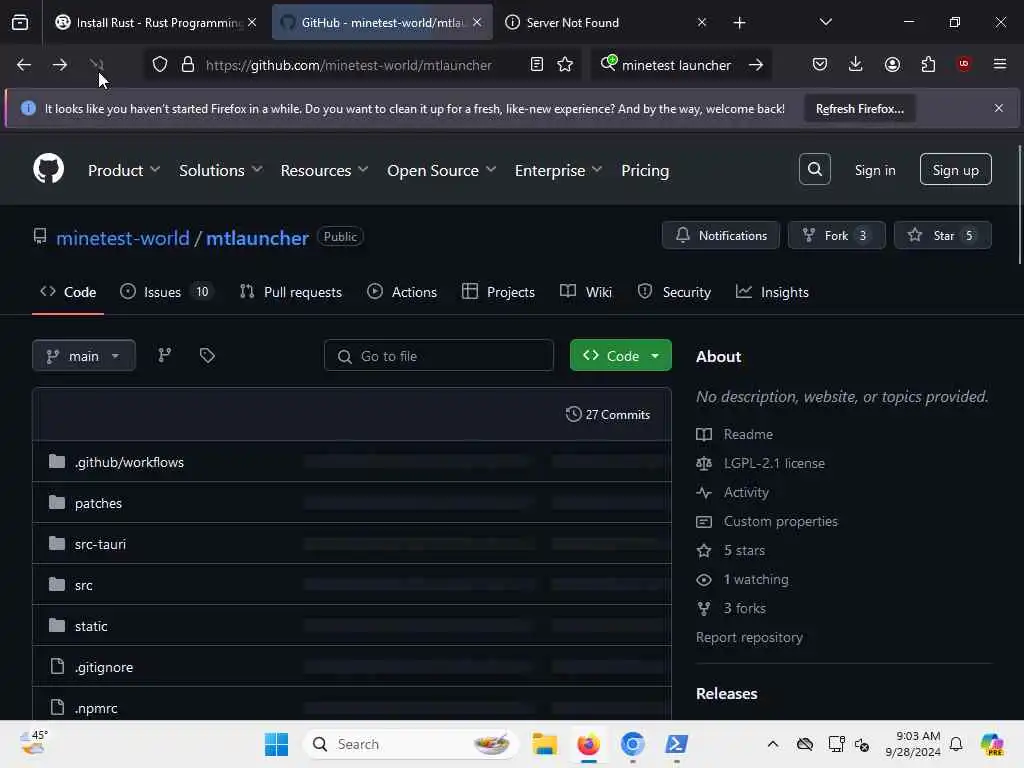This screenshot has width=1024, height=768.
Task: Show site security padlock info
Action: tap(188, 65)
